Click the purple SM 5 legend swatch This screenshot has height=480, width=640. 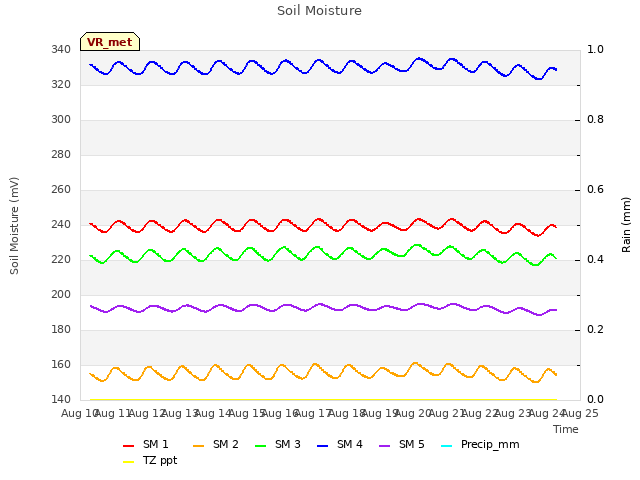click(x=385, y=446)
